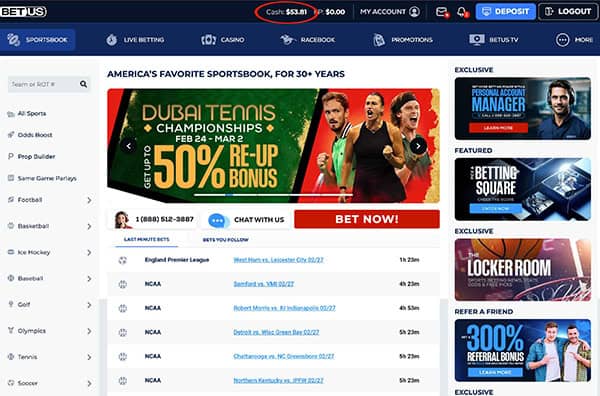Screen dimensions: 600x396
Task: Click the Live Betting stopwatch icon
Action: 111,39
